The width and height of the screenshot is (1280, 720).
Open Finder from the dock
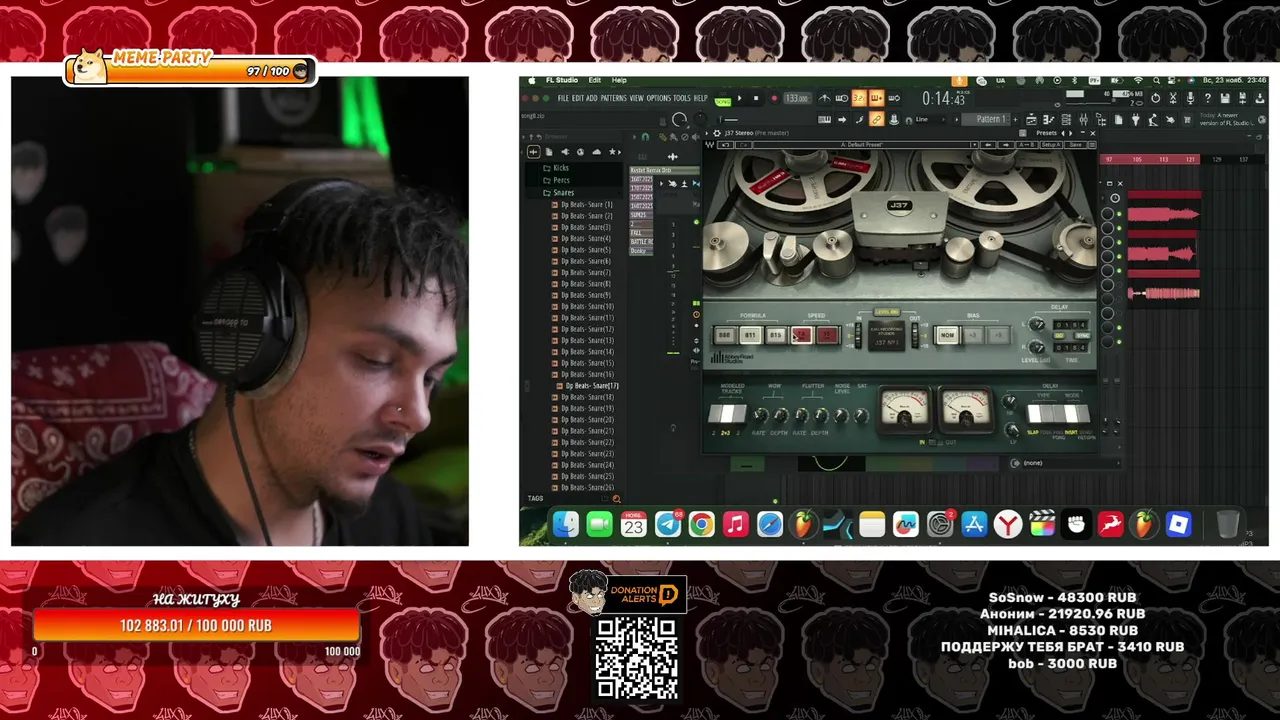click(566, 524)
